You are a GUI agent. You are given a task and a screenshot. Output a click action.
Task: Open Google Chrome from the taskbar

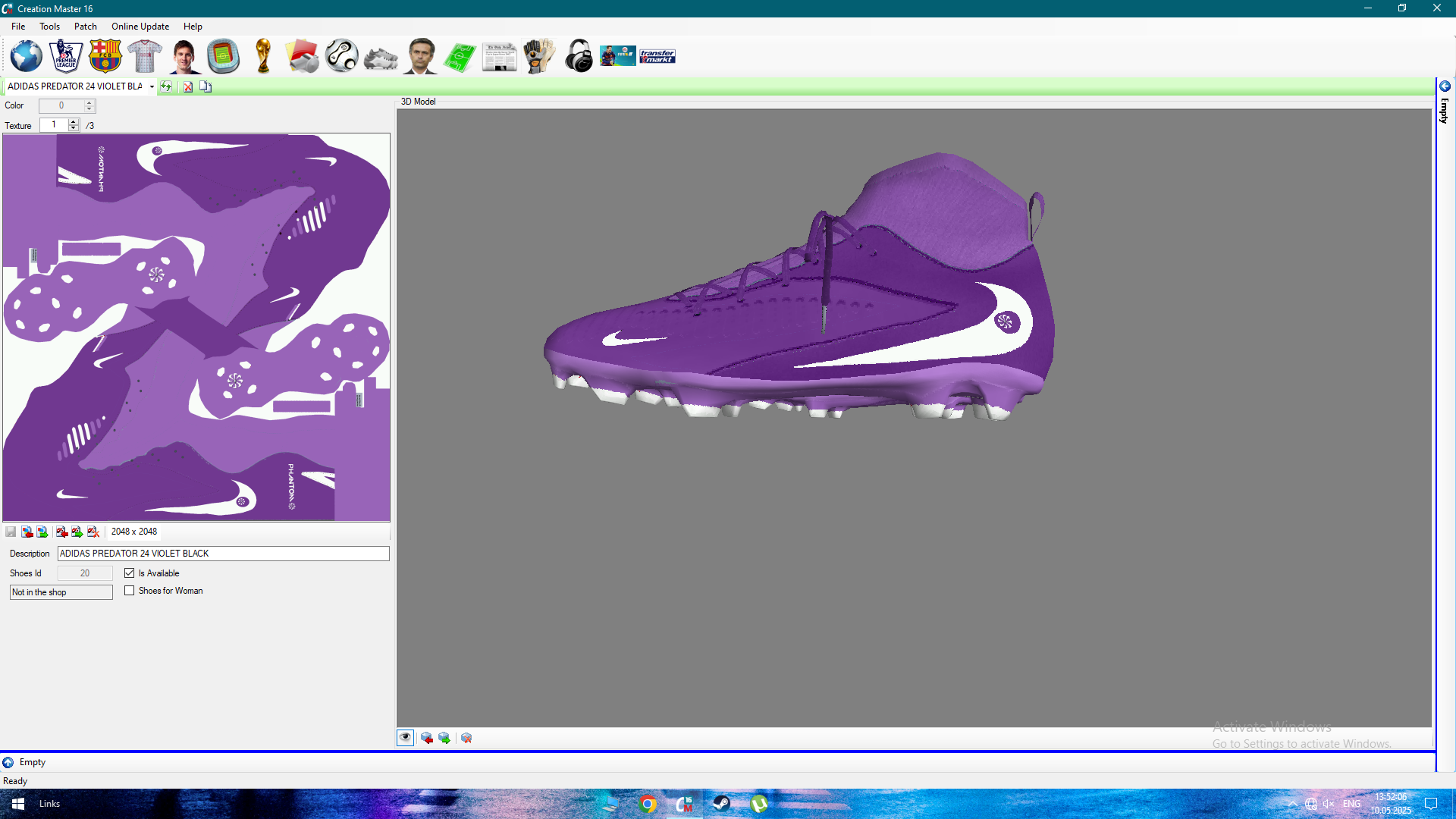pos(648,804)
